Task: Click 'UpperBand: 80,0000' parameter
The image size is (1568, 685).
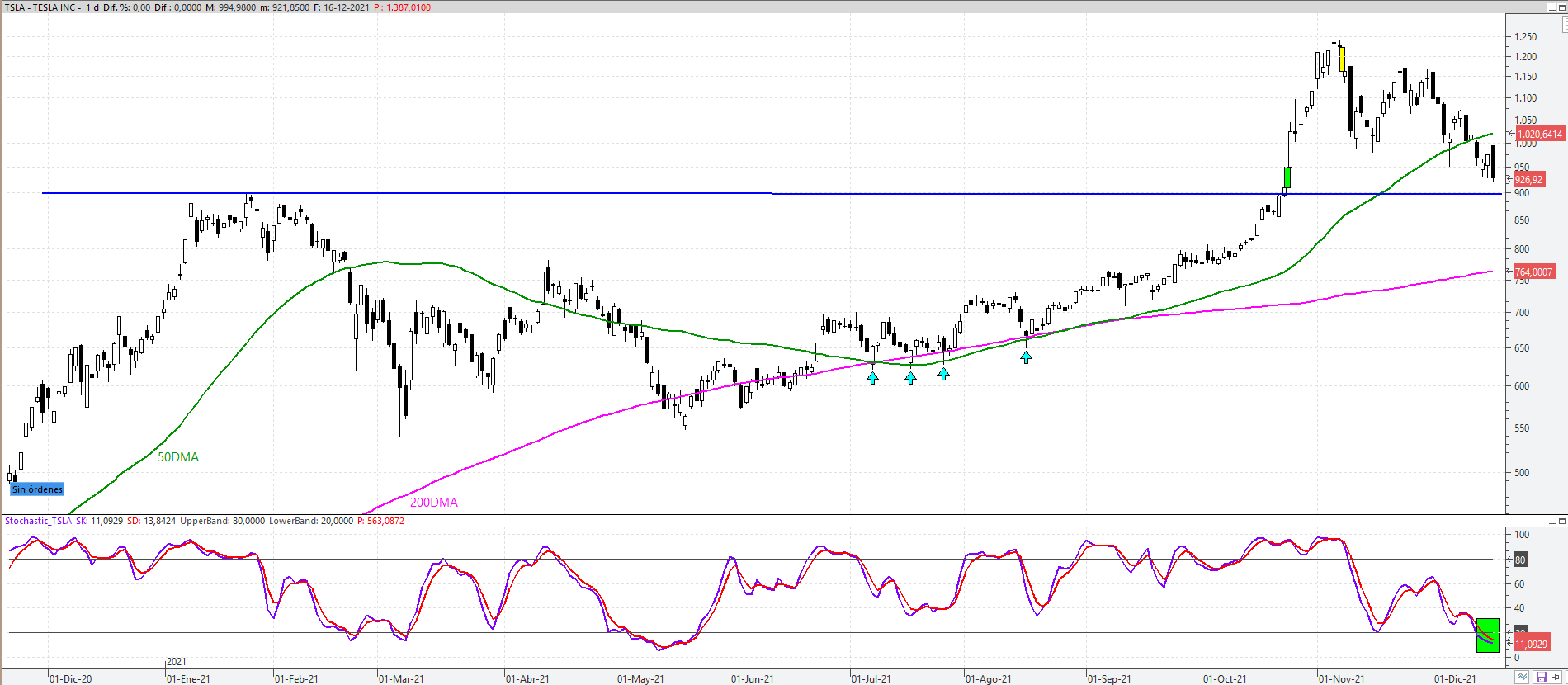Action: [x=223, y=521]
